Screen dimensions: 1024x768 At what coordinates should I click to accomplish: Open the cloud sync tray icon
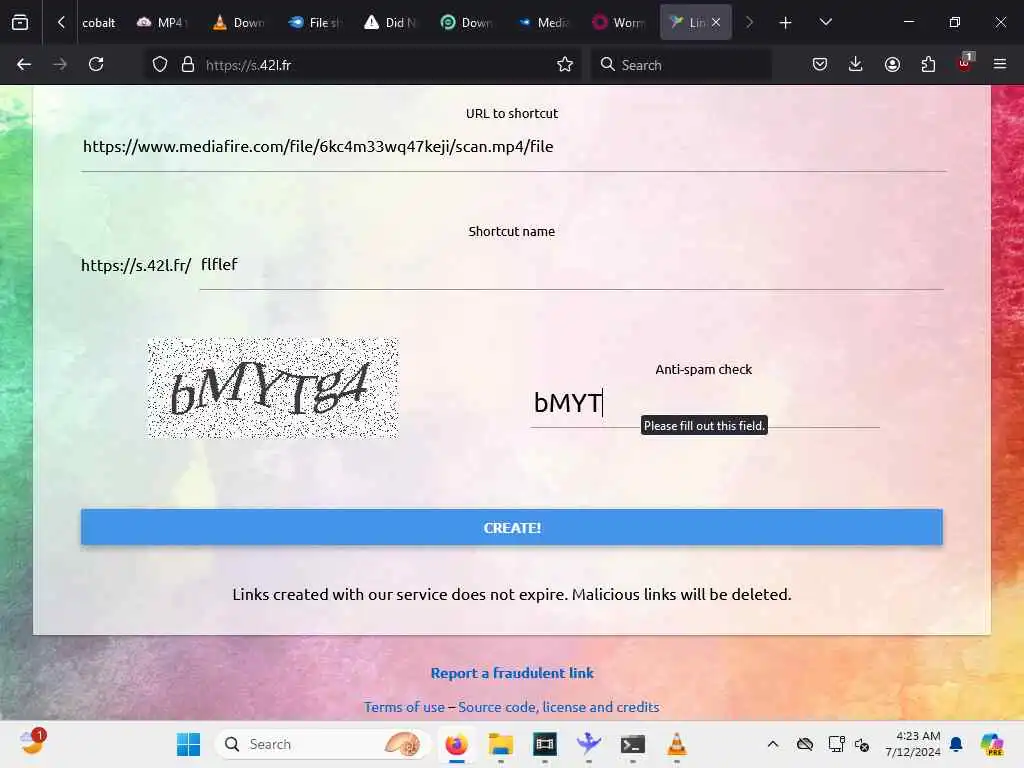point(805,744)
